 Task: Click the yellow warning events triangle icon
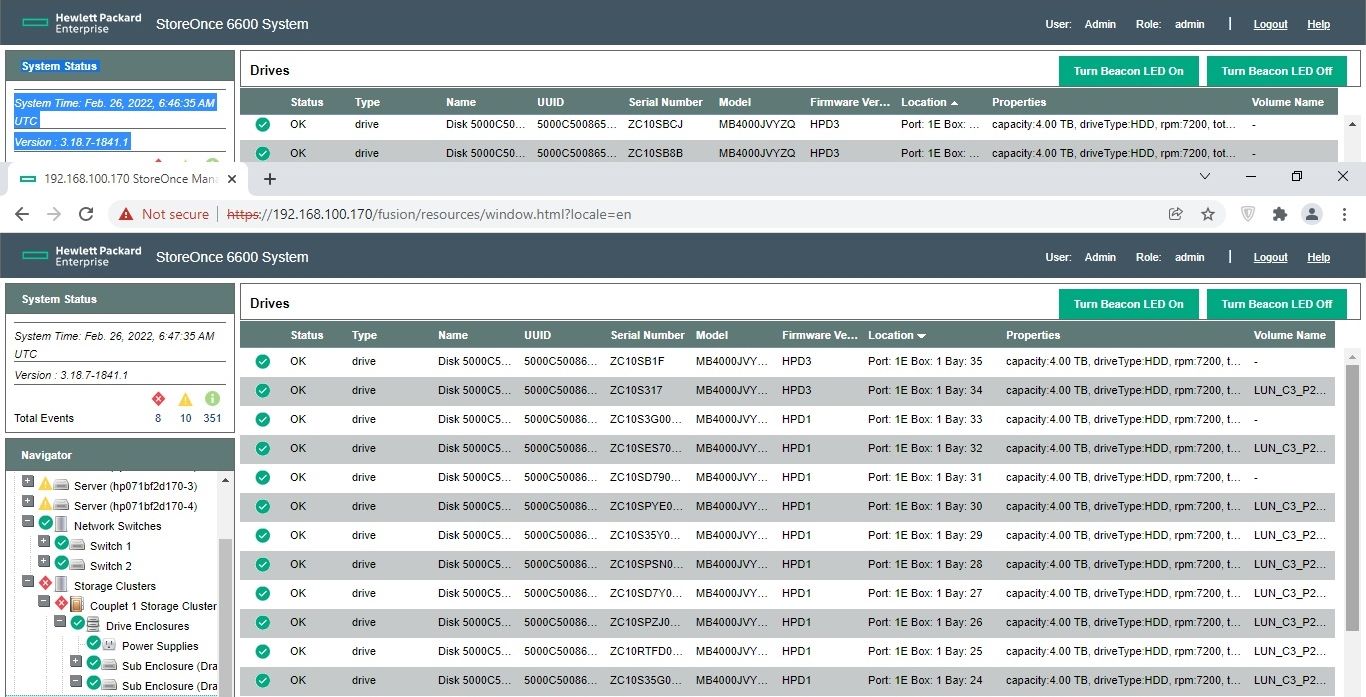[185, 398]
